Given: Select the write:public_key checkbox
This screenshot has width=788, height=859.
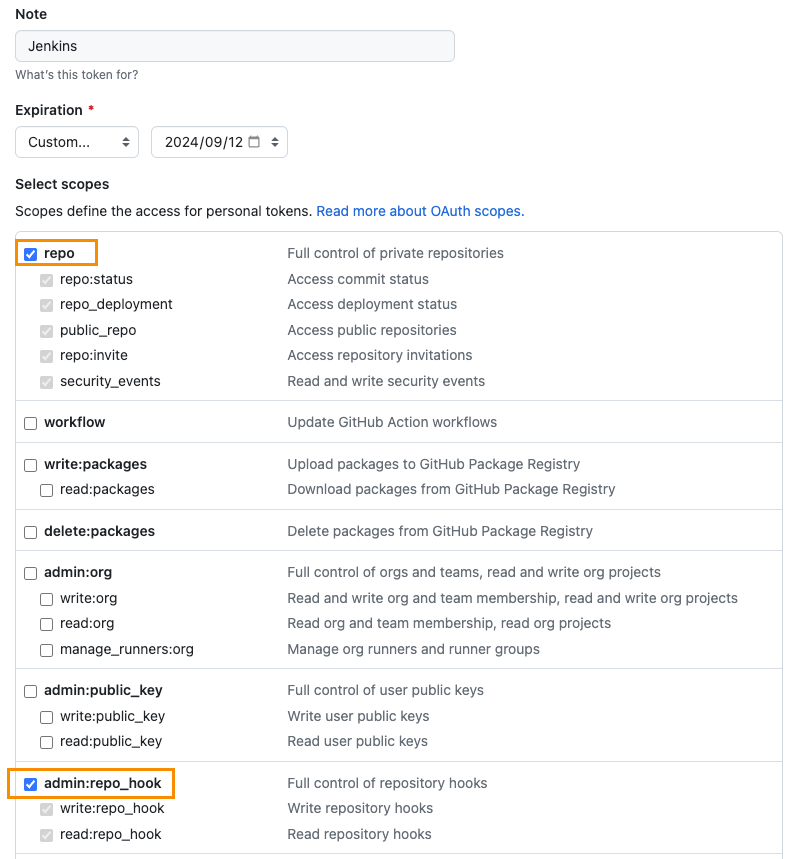Looking at the screenshot, I should pos(46,717).
